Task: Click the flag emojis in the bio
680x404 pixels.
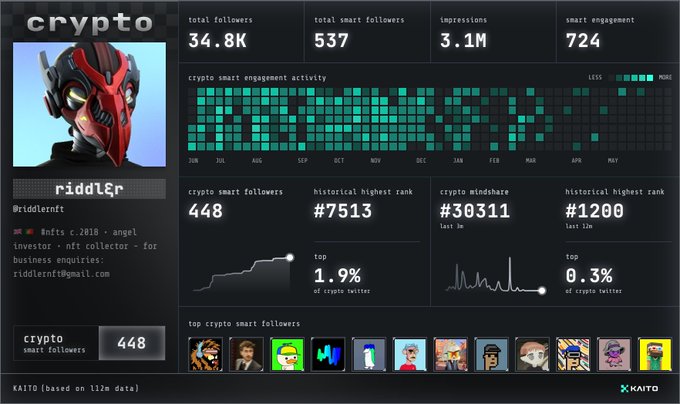Action: tap(24, 232)
